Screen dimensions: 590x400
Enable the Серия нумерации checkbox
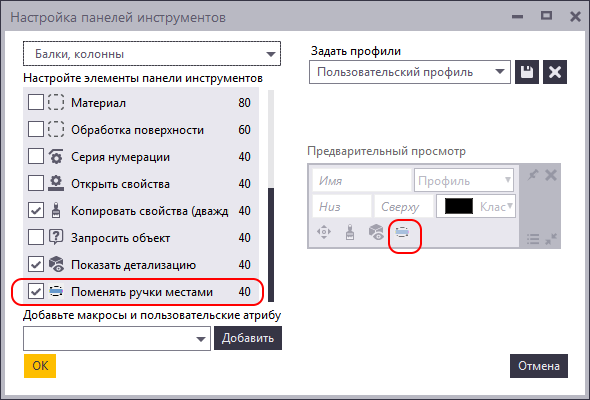(x=36, y=157)
